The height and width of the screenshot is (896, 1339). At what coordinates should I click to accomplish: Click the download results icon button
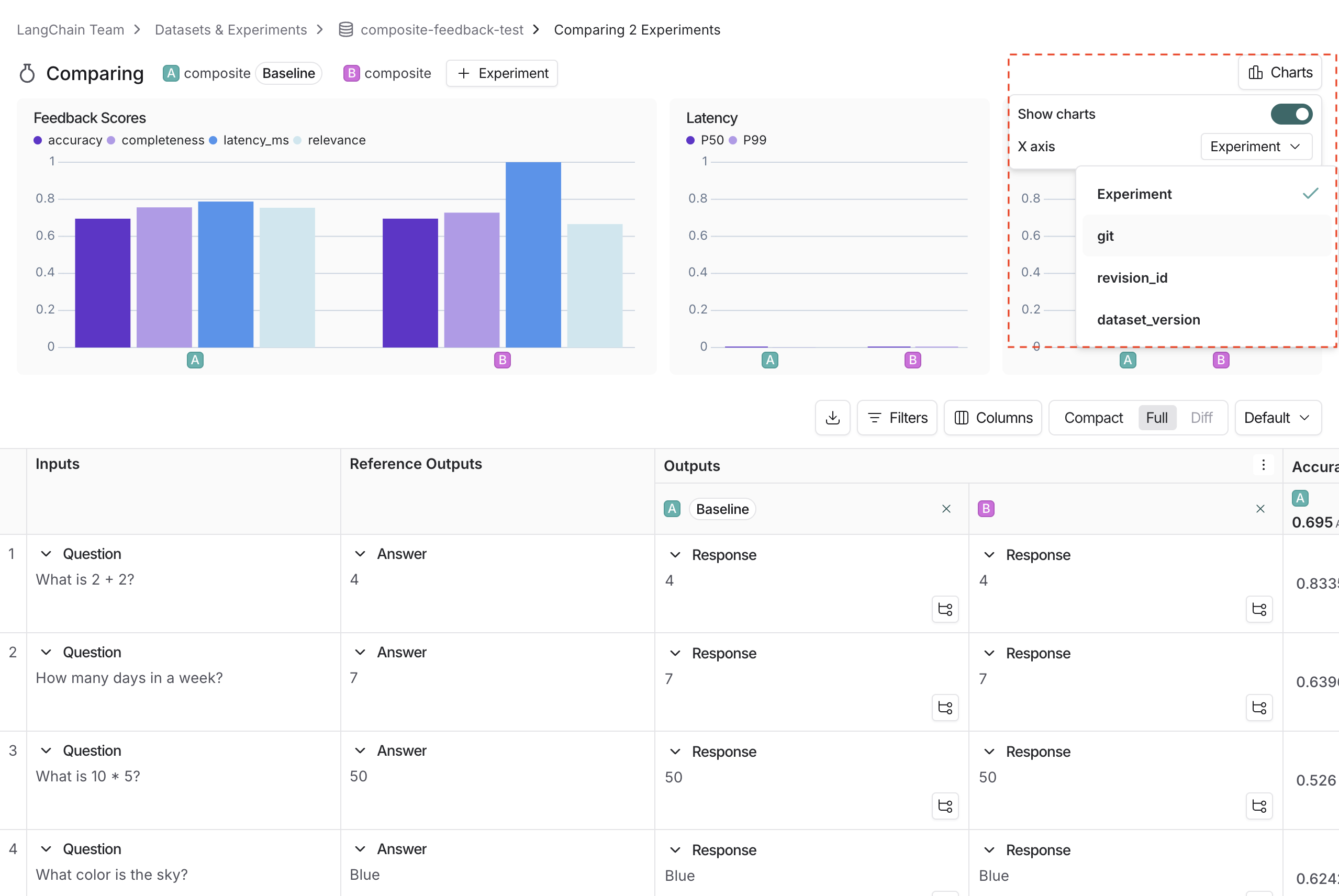833,418
